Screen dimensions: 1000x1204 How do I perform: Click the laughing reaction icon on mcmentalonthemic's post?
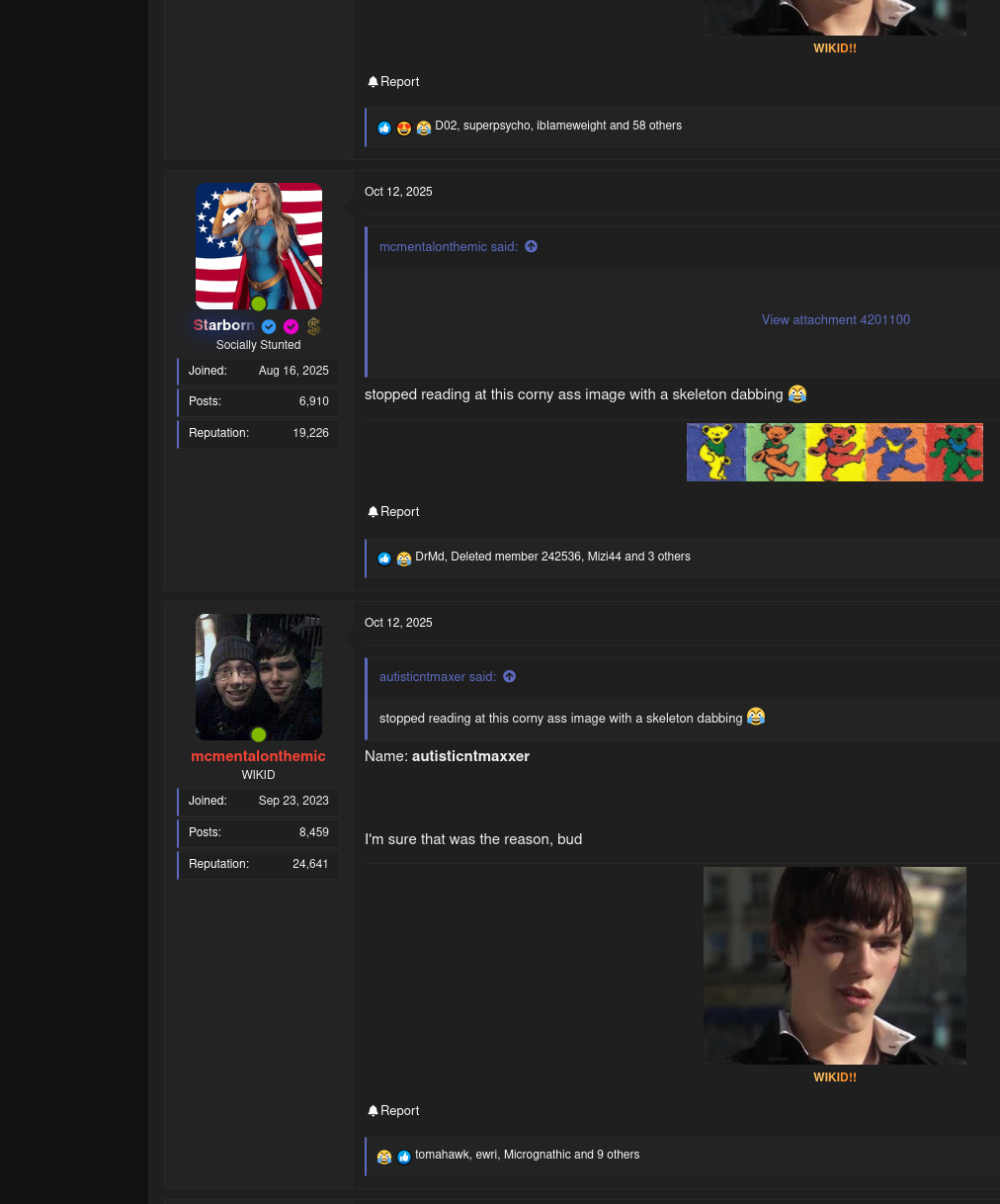click(x=384, y=1157)
